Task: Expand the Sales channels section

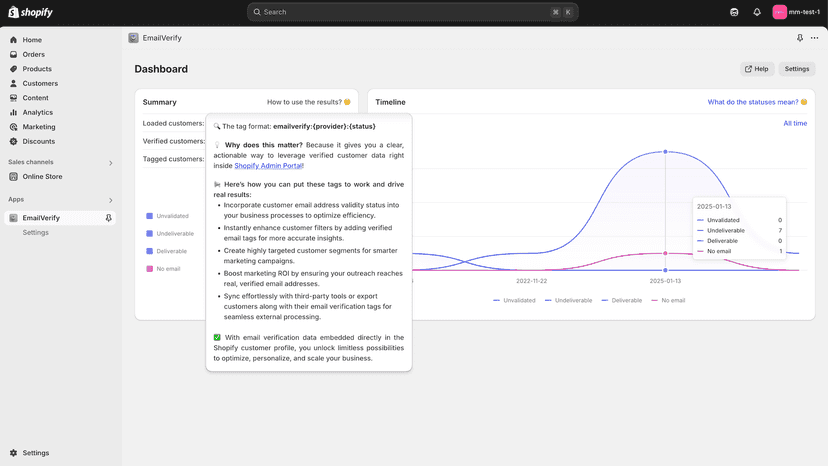Action: click(x=110, y=163)
